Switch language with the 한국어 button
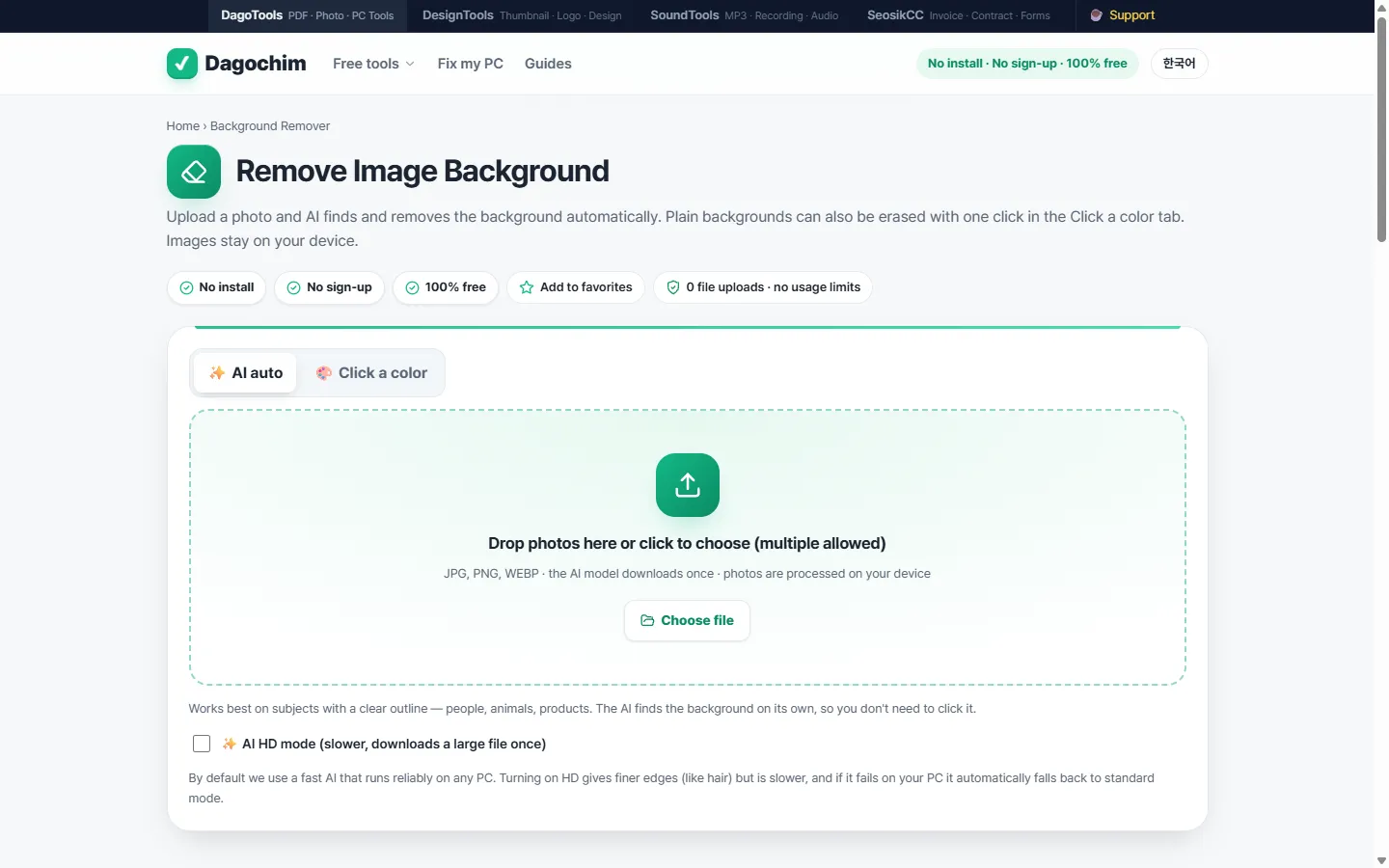The image size is (1389, 868). pyautogui.click(x=1179, y=64)
